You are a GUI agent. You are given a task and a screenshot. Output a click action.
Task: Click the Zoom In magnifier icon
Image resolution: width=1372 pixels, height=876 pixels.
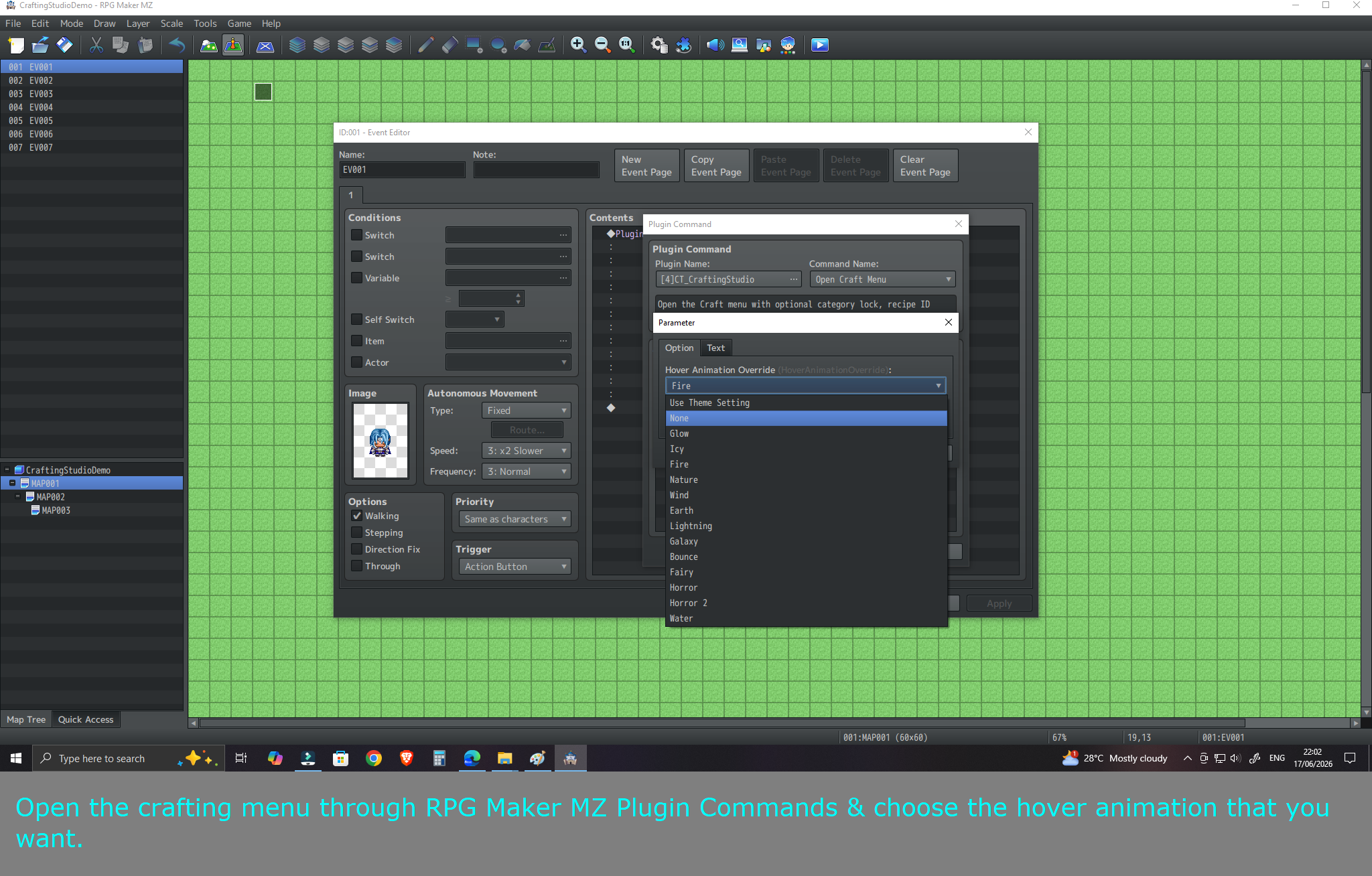coord(578,45)
